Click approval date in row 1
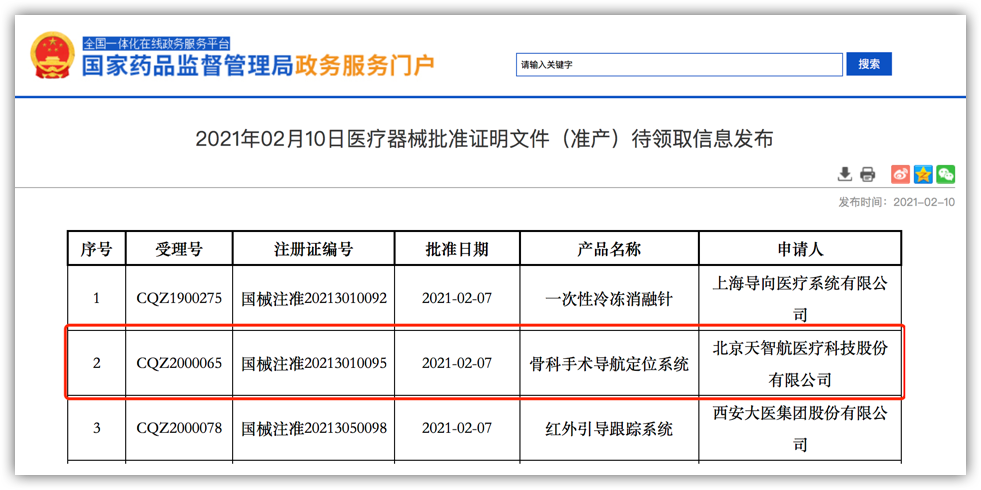This screenshot has width=981, height=490. [457, 299]
